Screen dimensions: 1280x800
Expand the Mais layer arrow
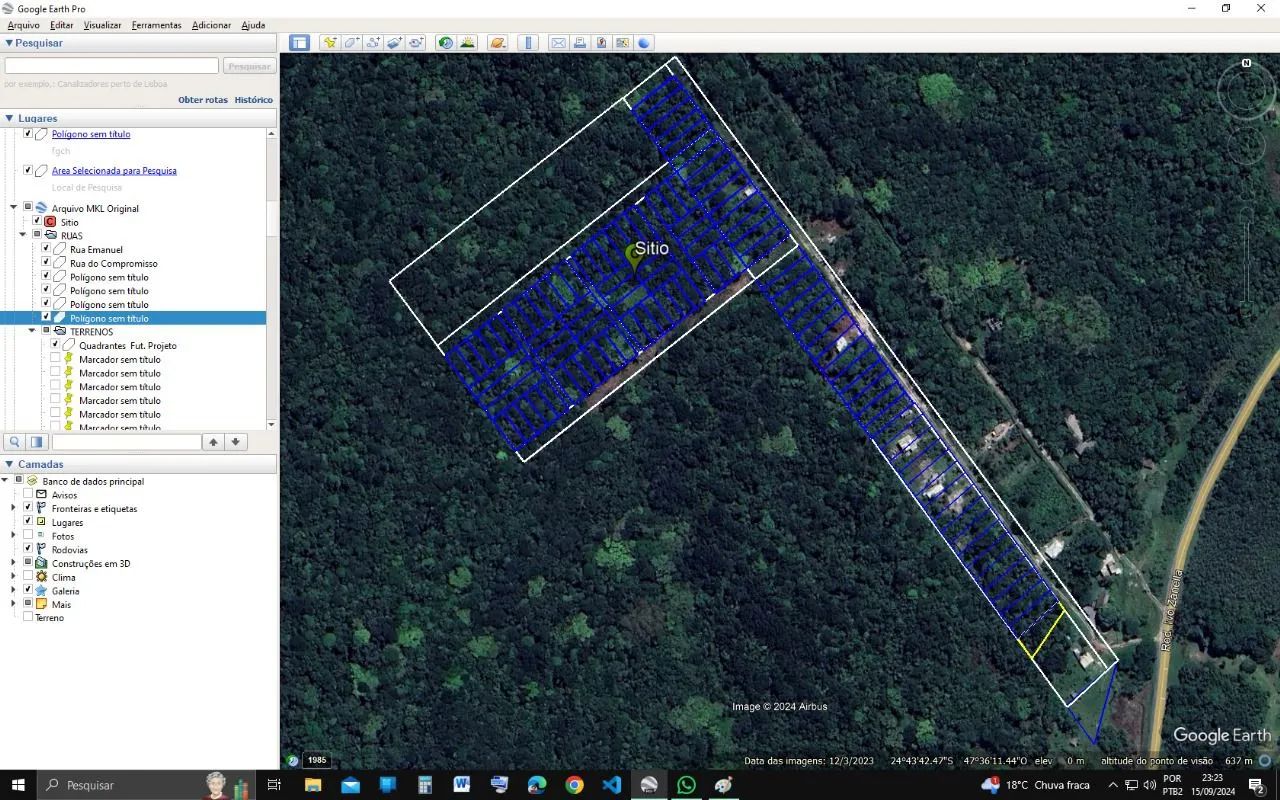[14, 604]
